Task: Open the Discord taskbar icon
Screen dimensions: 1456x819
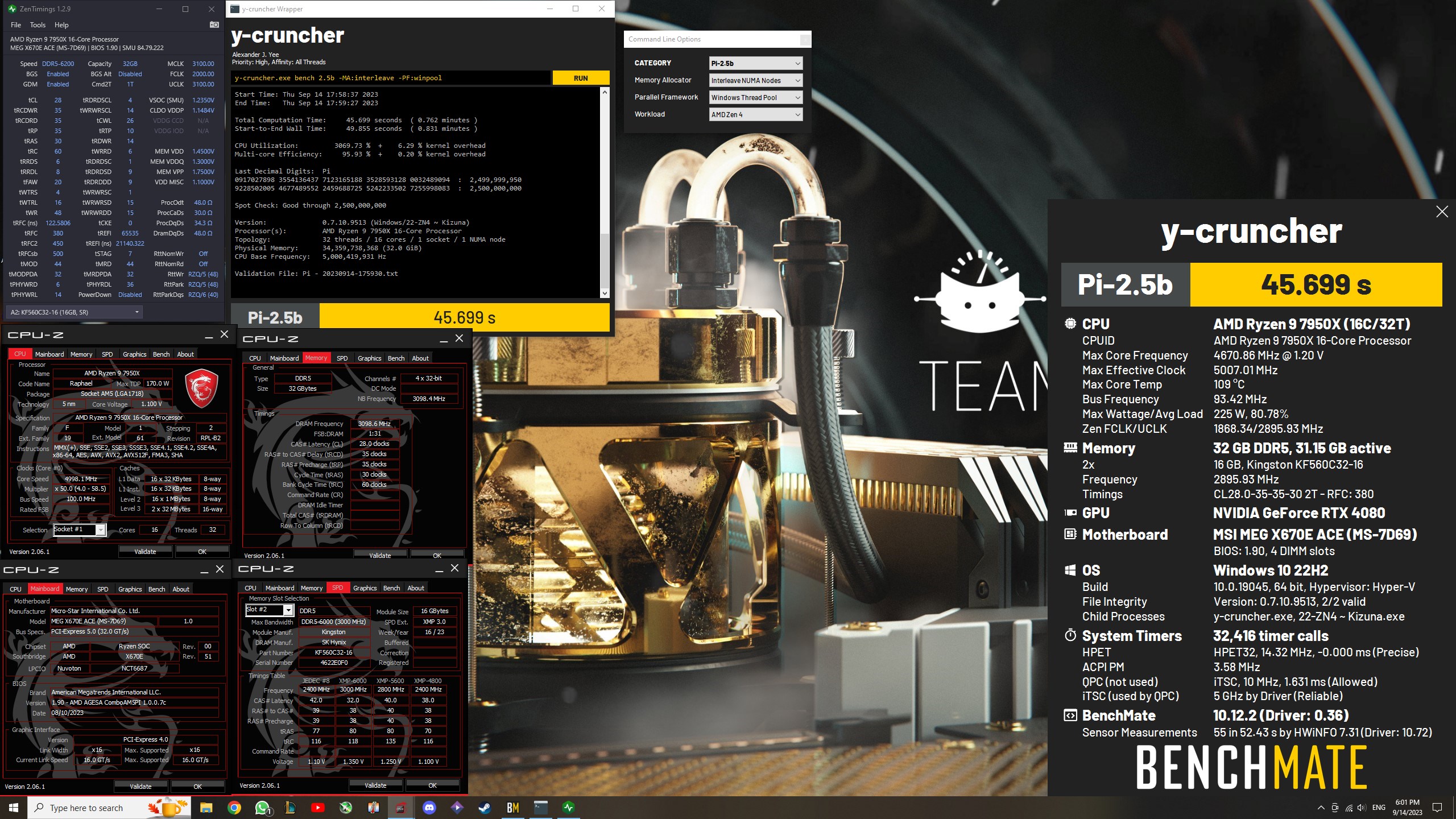Action: point(429,808)
